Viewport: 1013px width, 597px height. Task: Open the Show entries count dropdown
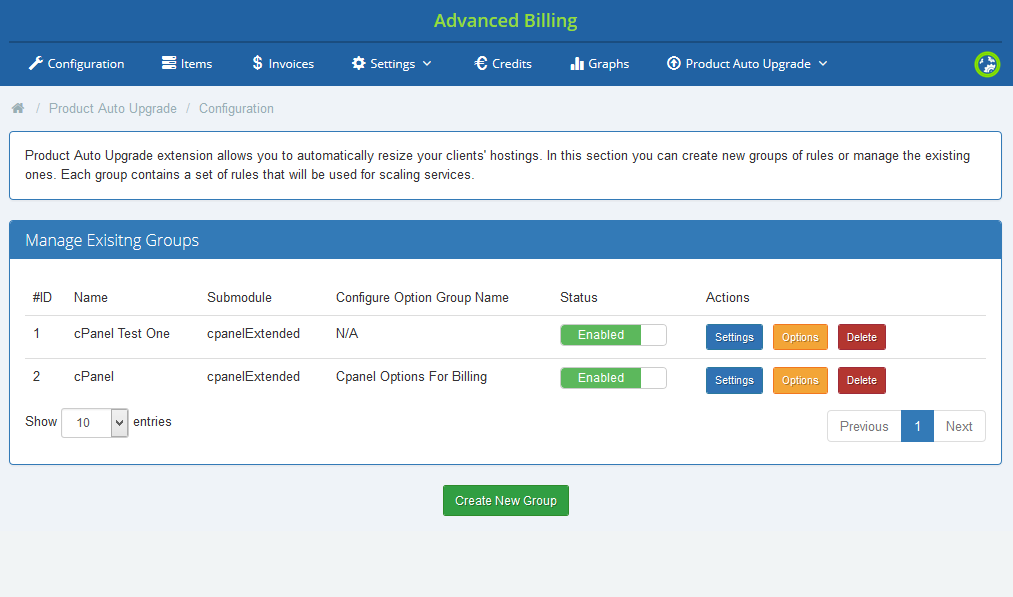(x=95, y=423)
